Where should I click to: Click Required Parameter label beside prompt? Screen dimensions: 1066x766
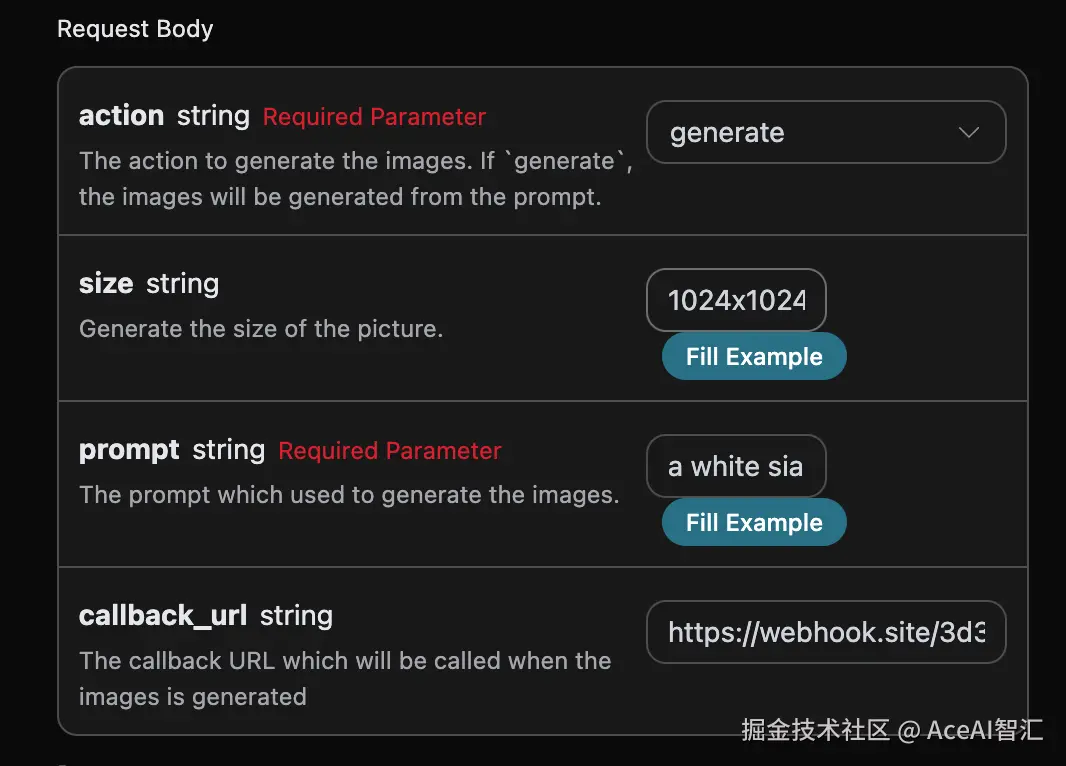click(389, 451)
